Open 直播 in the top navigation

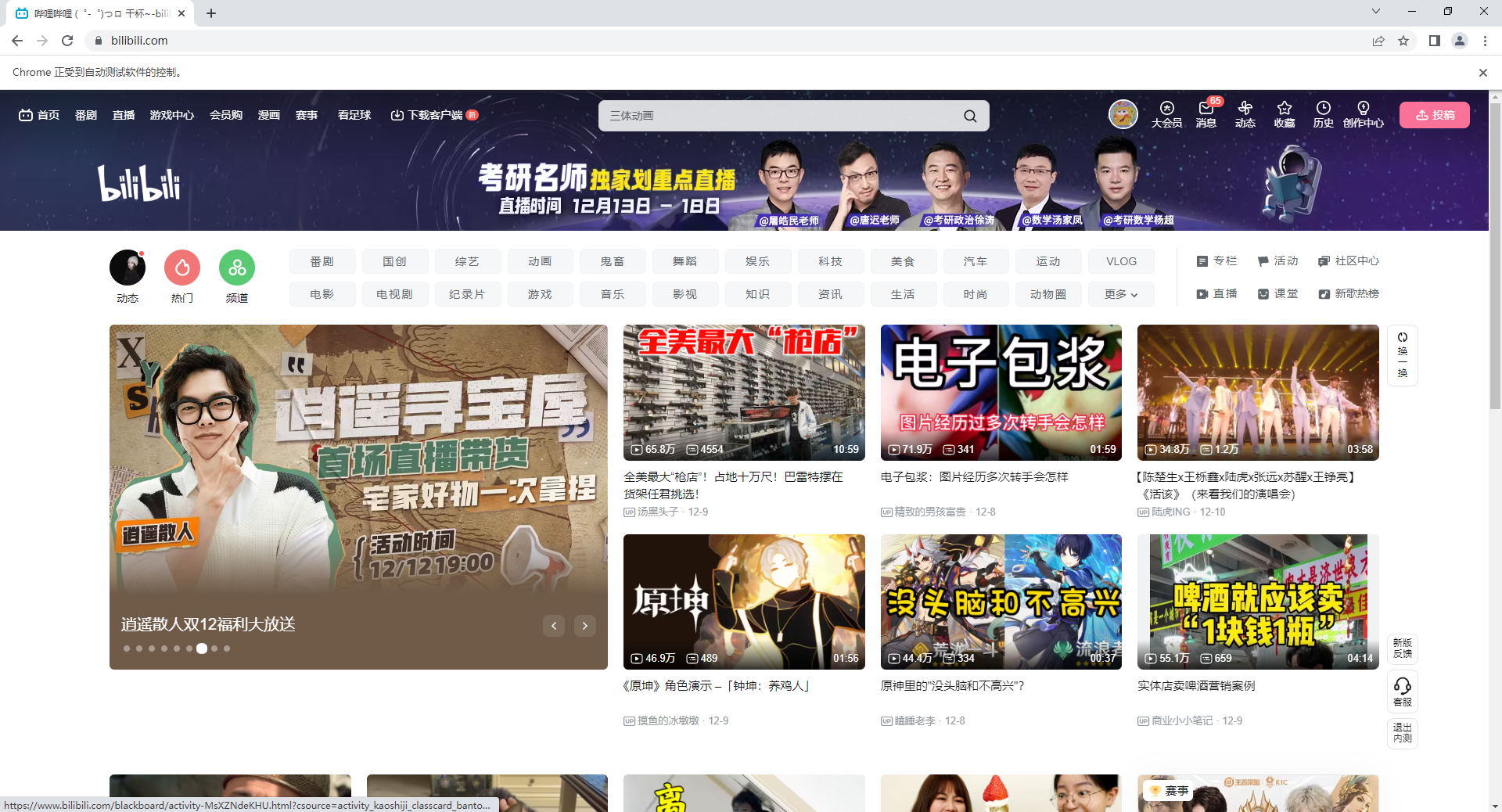pyautogui.click(x=124, y=115)
